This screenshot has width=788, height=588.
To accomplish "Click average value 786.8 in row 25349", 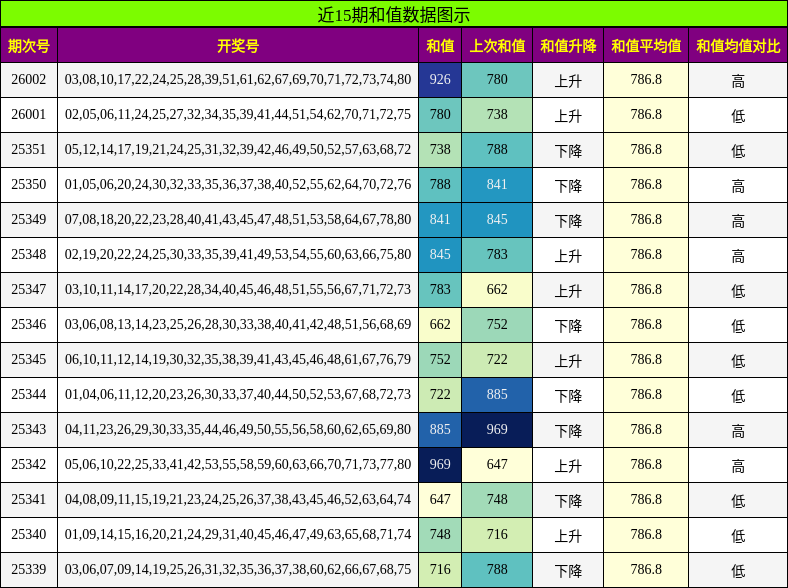I will tap(646, 220).
